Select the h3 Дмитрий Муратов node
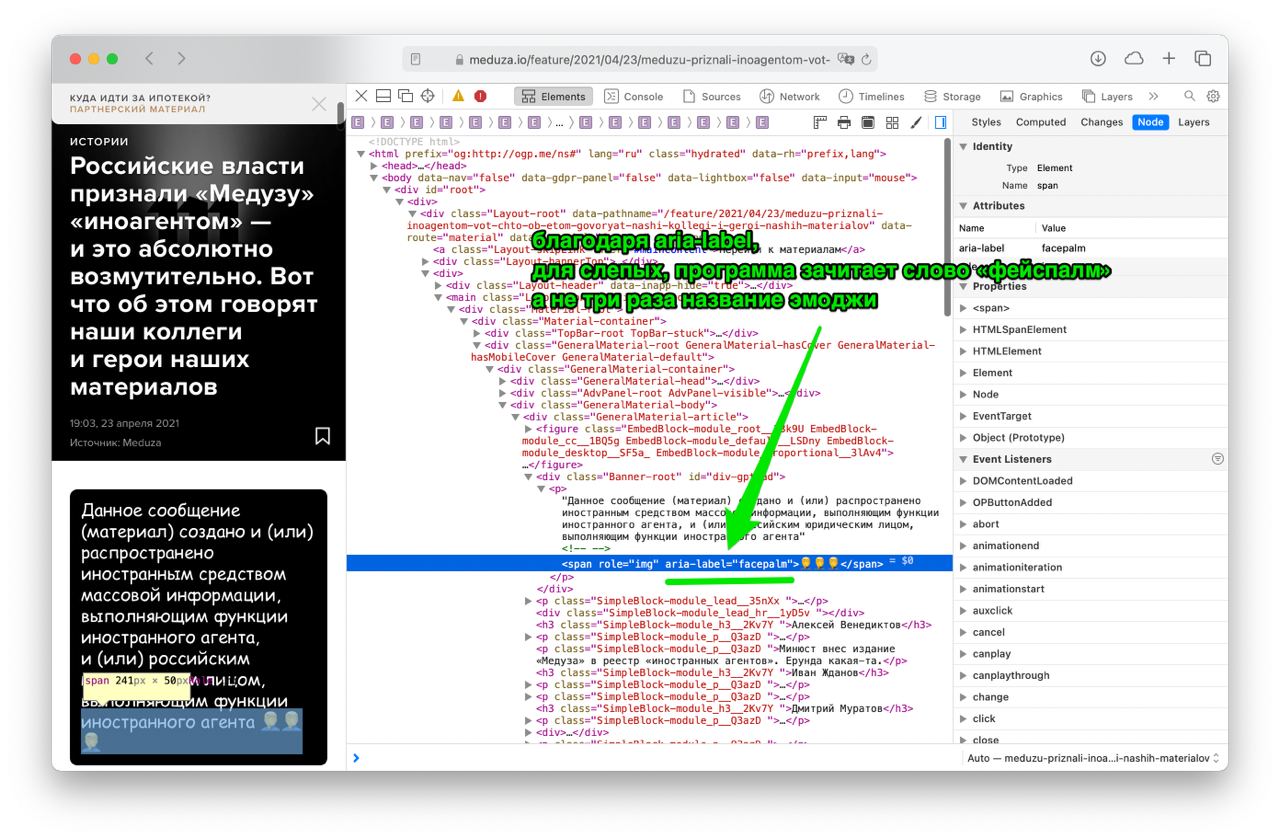Image resolution: width=1280 pixels, height=839 pixels. pyautogui.click(x=724, y=709)
